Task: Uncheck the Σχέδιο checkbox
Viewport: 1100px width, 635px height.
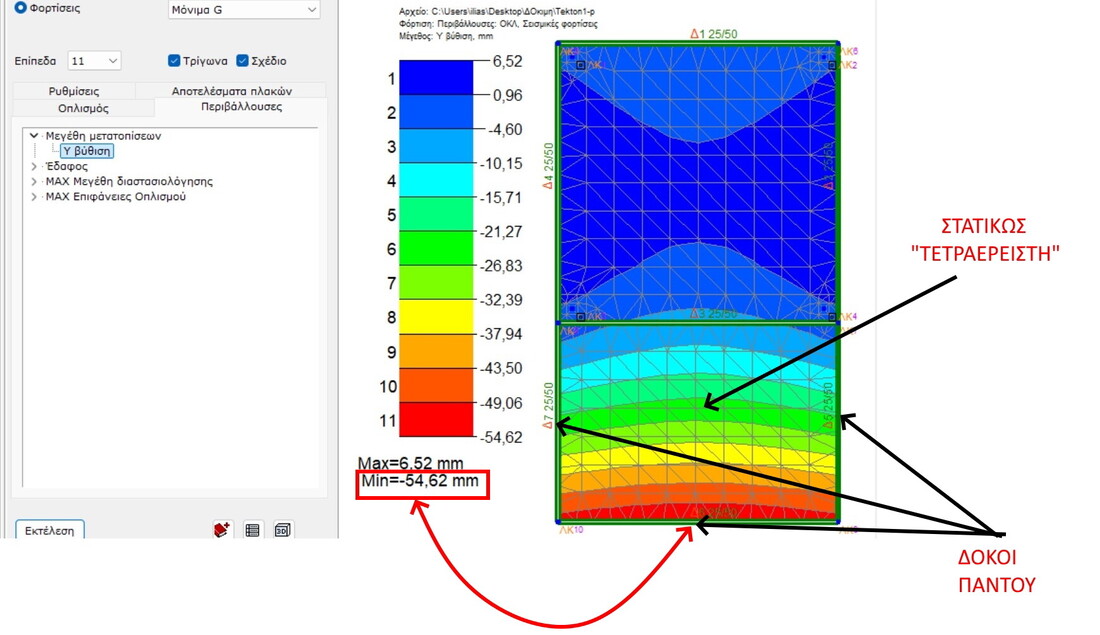Action: tap(243, 61)
